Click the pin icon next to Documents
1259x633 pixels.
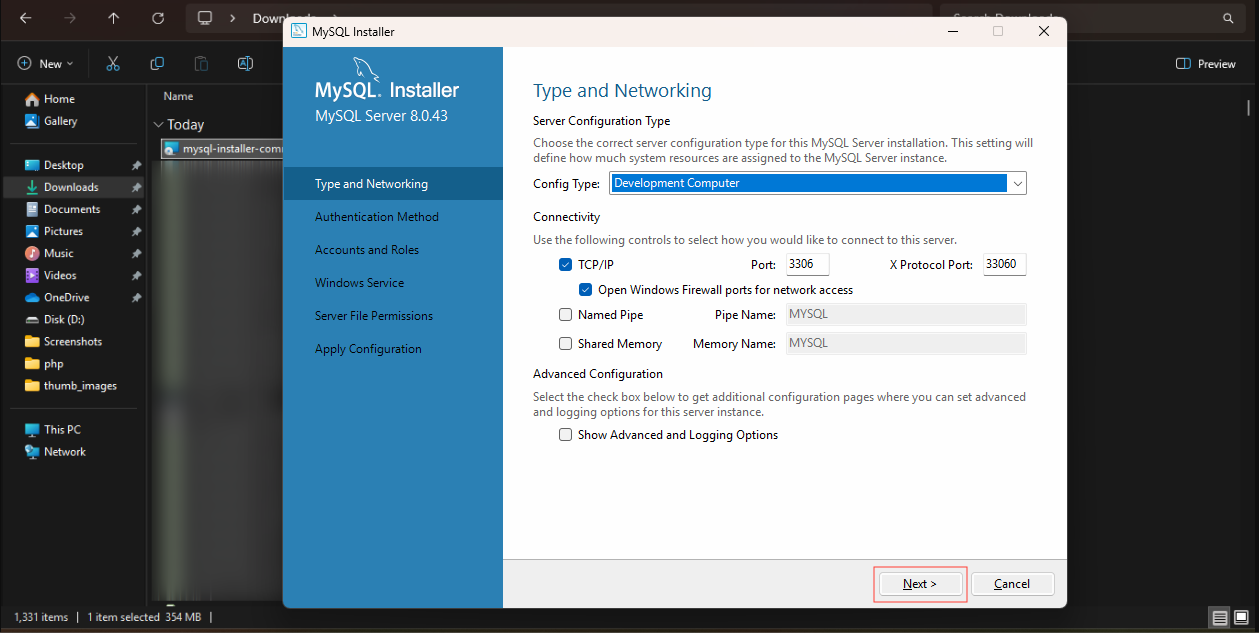point(136,209)
